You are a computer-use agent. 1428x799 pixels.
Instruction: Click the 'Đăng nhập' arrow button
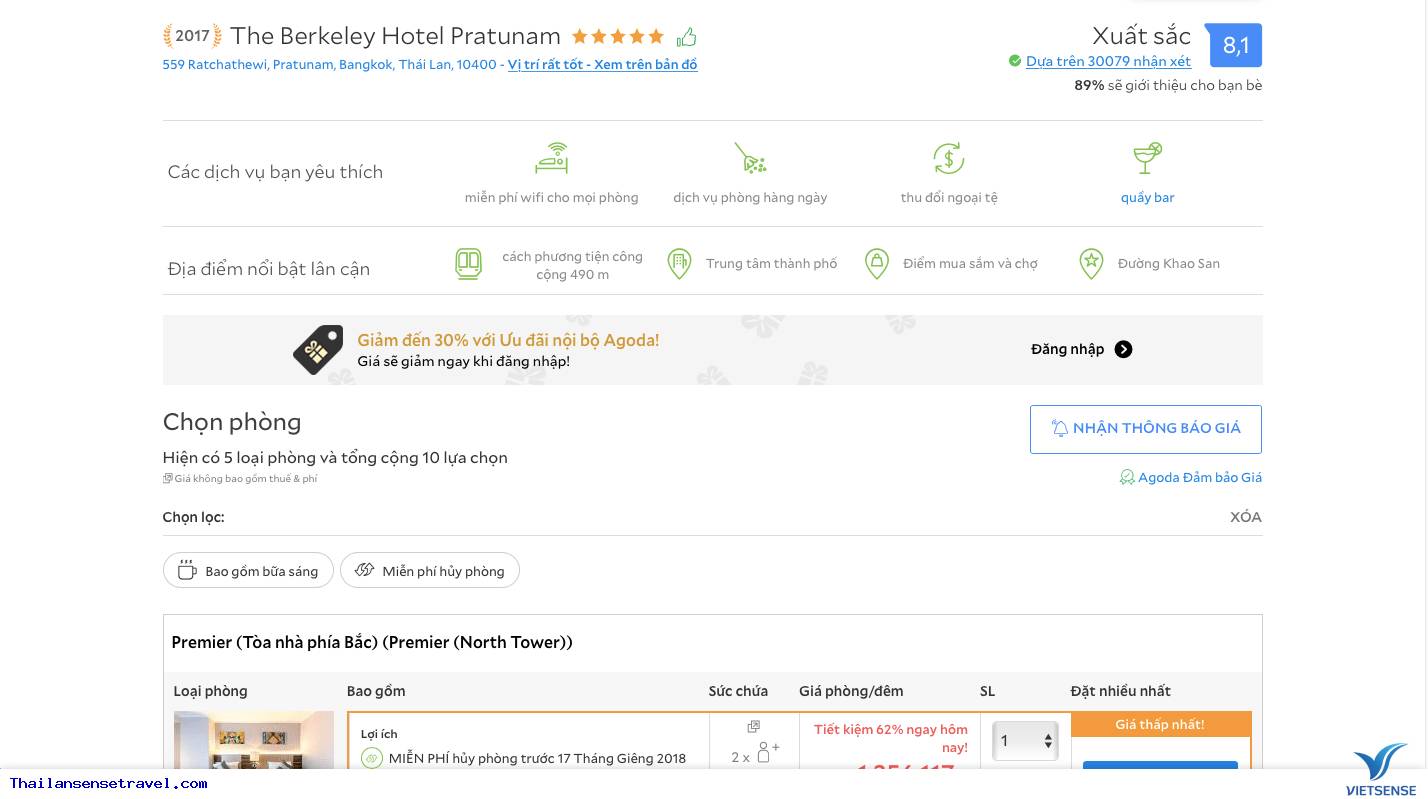[x=1123, y=349]
